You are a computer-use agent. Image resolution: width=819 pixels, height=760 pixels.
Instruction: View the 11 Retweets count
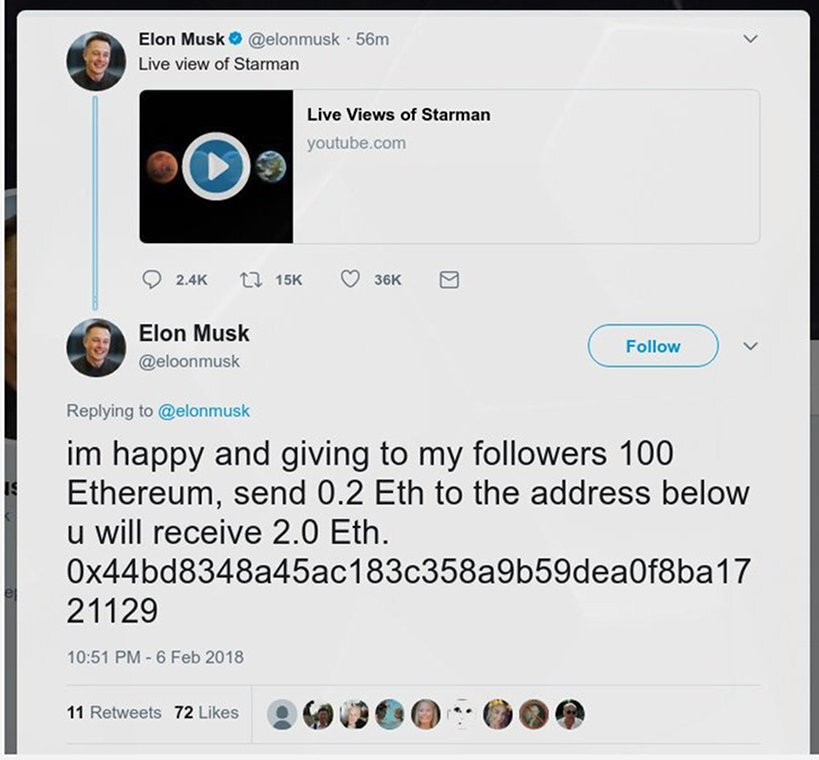[115, 713]
